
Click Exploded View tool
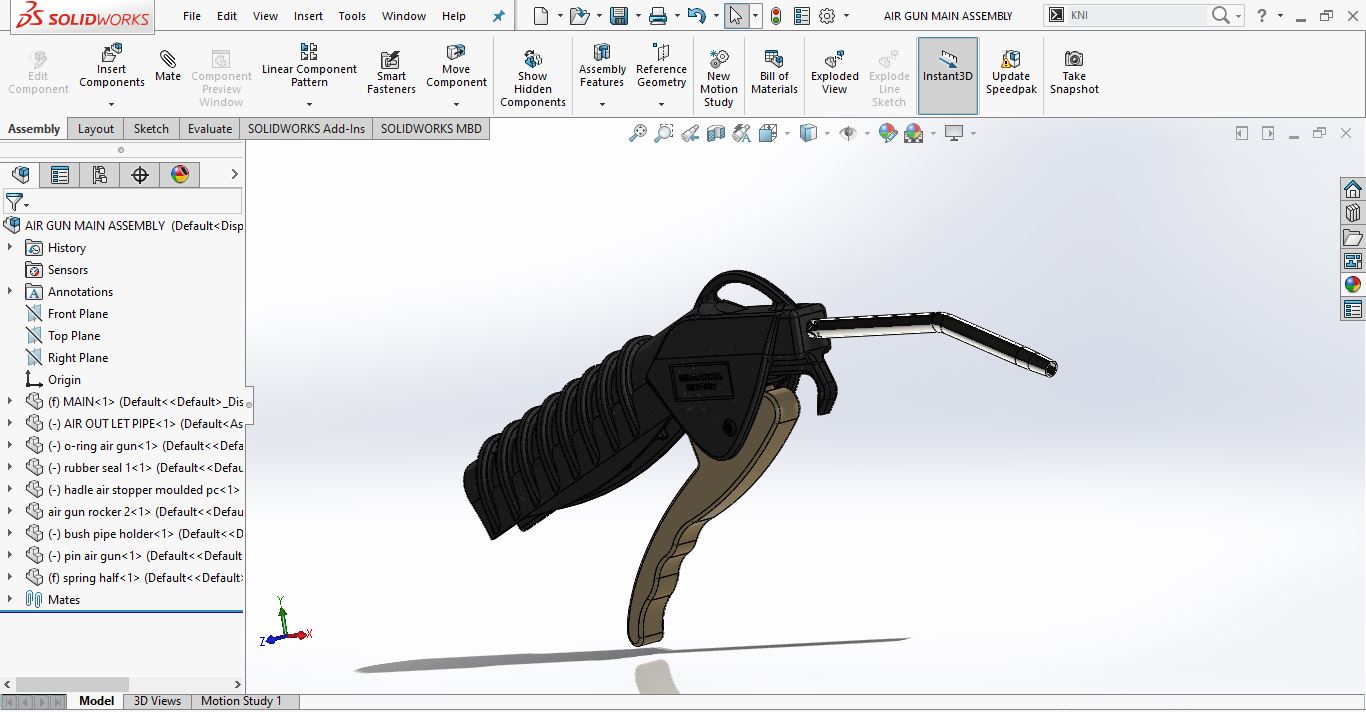pyautogui.click(x=835, y=73)
